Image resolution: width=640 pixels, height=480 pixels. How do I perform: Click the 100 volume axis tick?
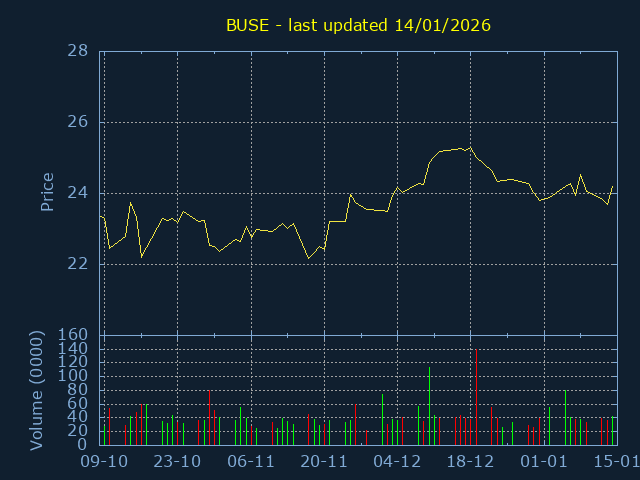74,376
